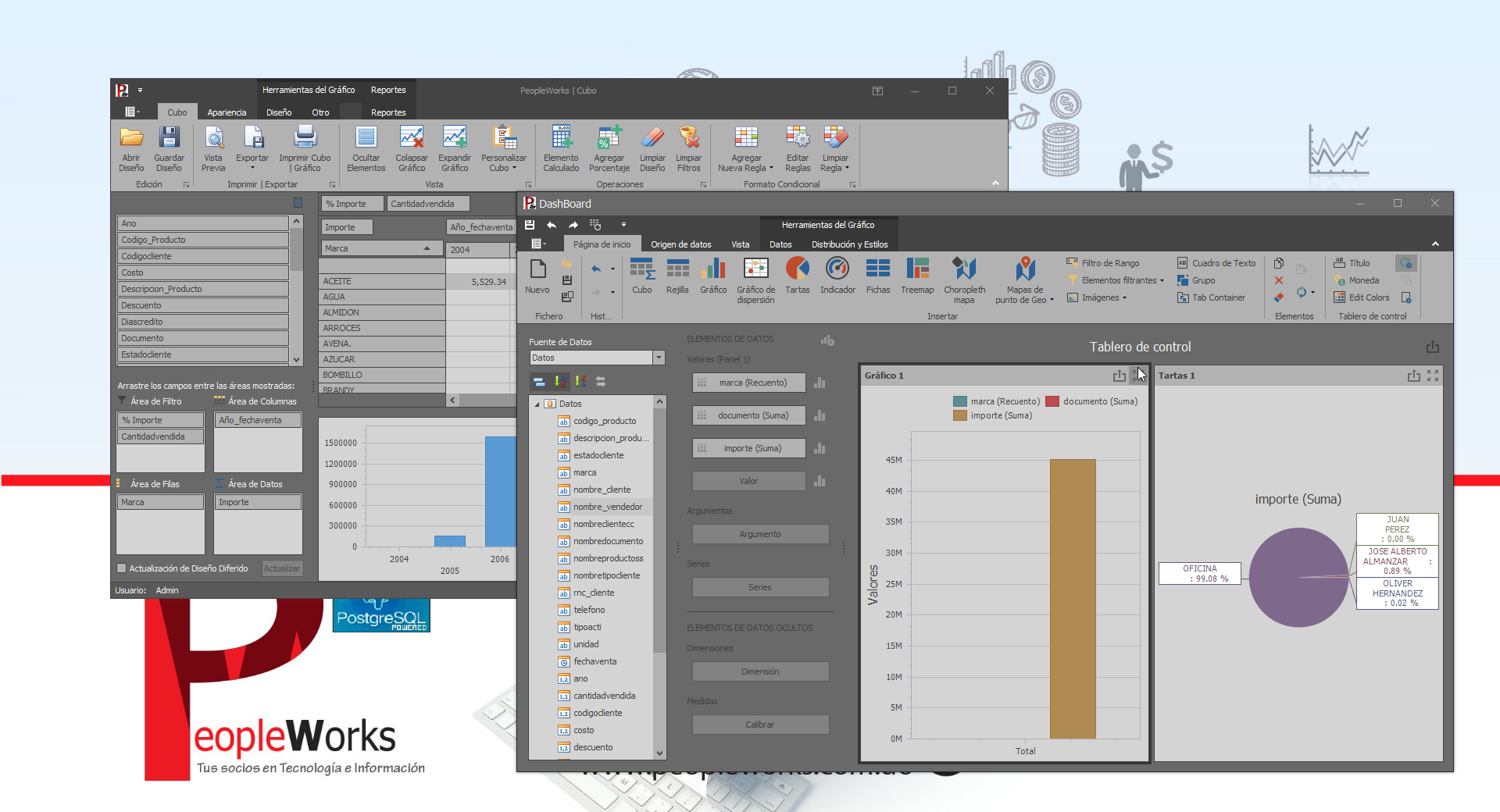The height and width of the screenshot is (812, 1500).
Task: Select nombre_vendedor field in tree
Action: click(607, 507)
